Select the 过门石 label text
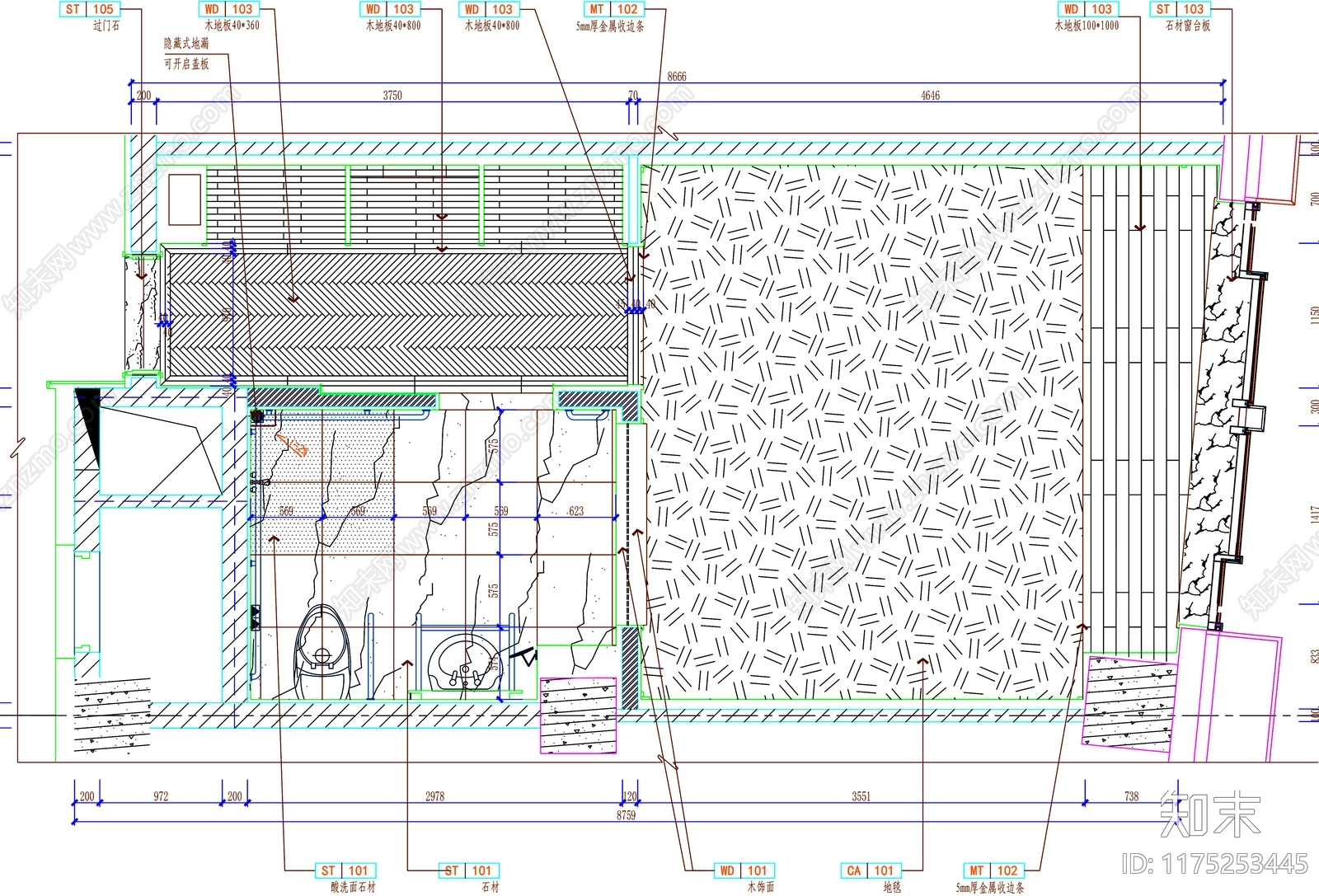 click(106, 26)
